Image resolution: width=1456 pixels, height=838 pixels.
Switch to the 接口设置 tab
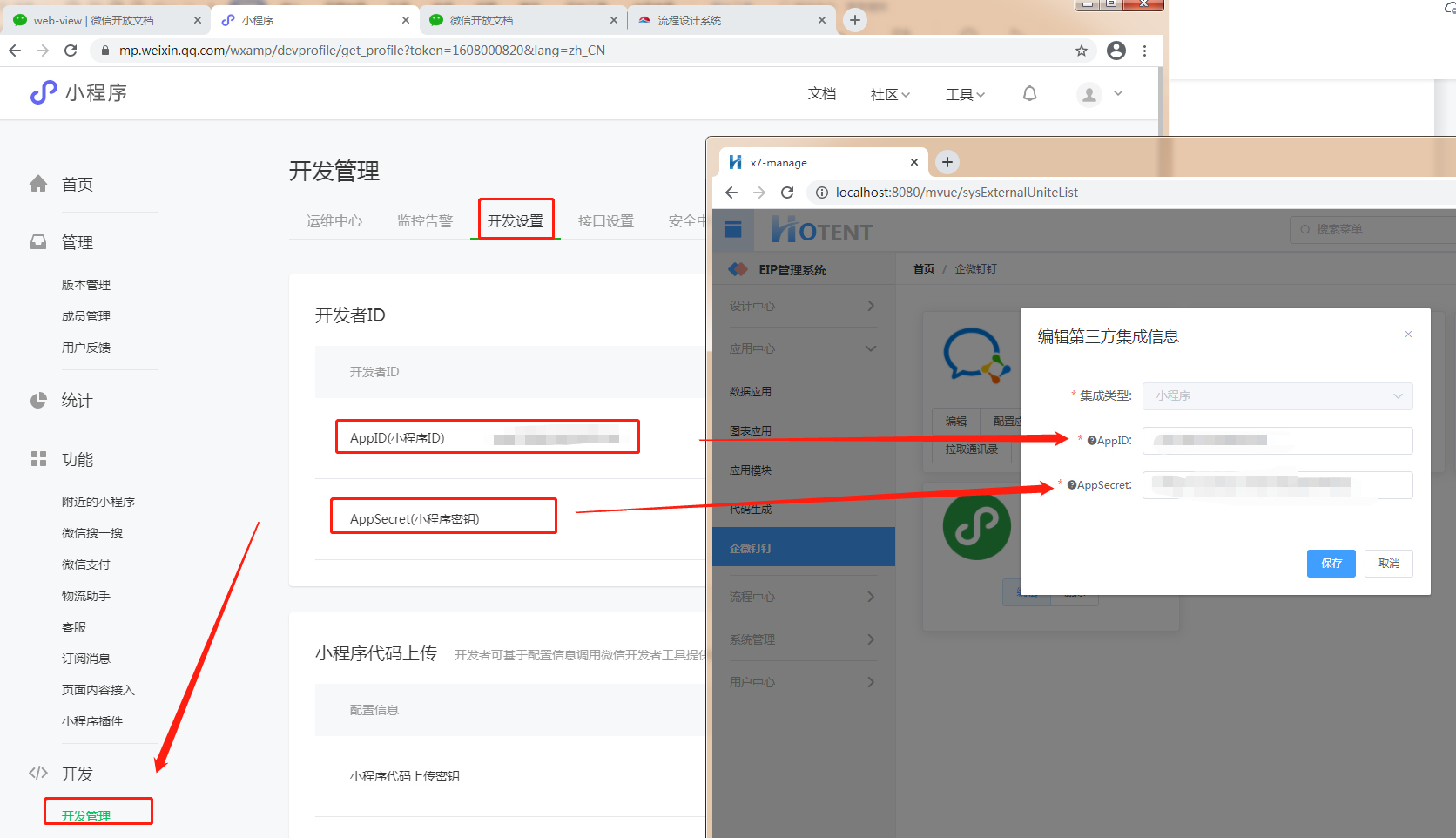coord(606,221)
